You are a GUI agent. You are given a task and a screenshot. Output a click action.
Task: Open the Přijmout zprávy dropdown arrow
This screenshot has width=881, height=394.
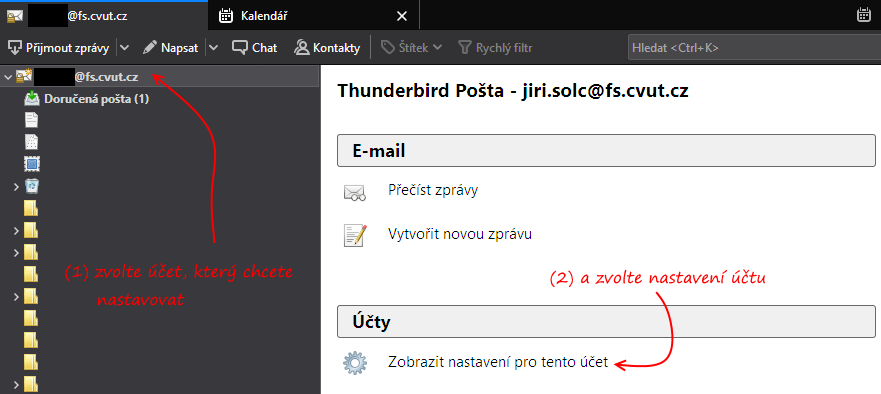pyautogui.click(x=125, y=48)
